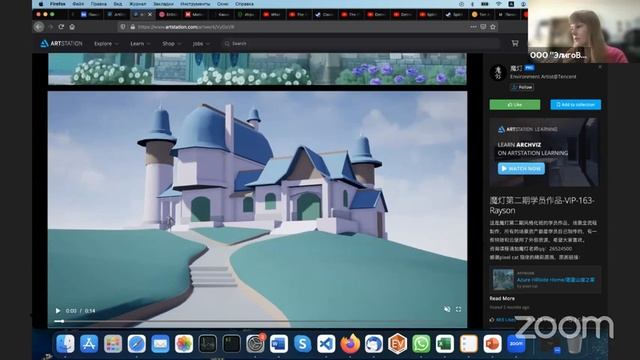Unmute the video with the speaker icon
The image size is (640, 360).
(x=447, y=309)
